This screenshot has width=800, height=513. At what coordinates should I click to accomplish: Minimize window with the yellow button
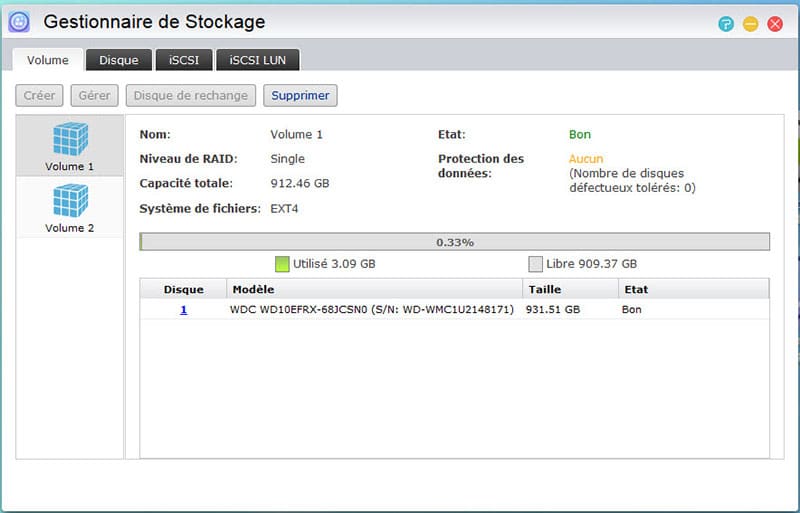[x=750, y=24]
